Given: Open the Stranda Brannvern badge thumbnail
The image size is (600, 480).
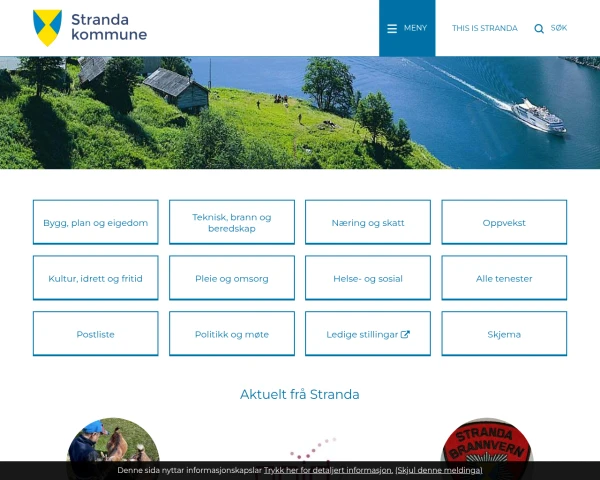Looking at the screenshot, I should 487,440.
